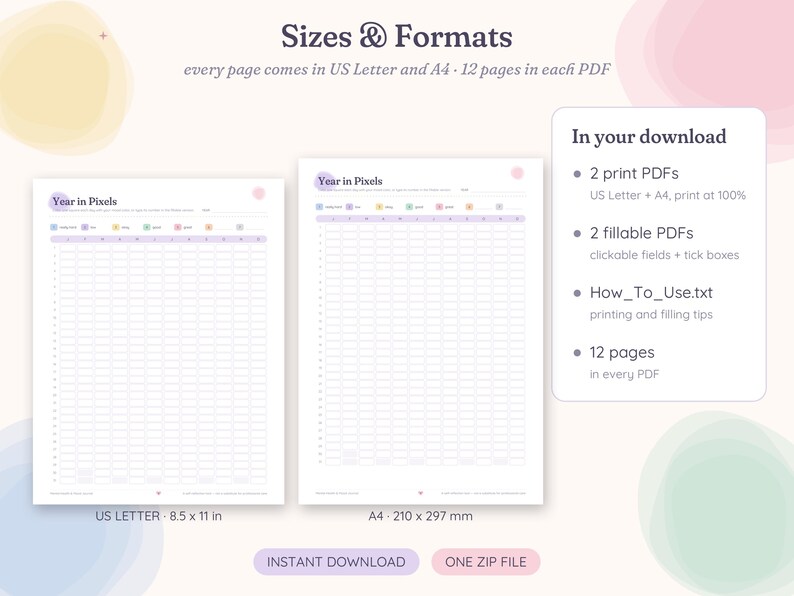The height and width of the screenshot is (596, 794).
Task: Click yellow "okay" swatch on A4 page
Action: click(379, 207)
